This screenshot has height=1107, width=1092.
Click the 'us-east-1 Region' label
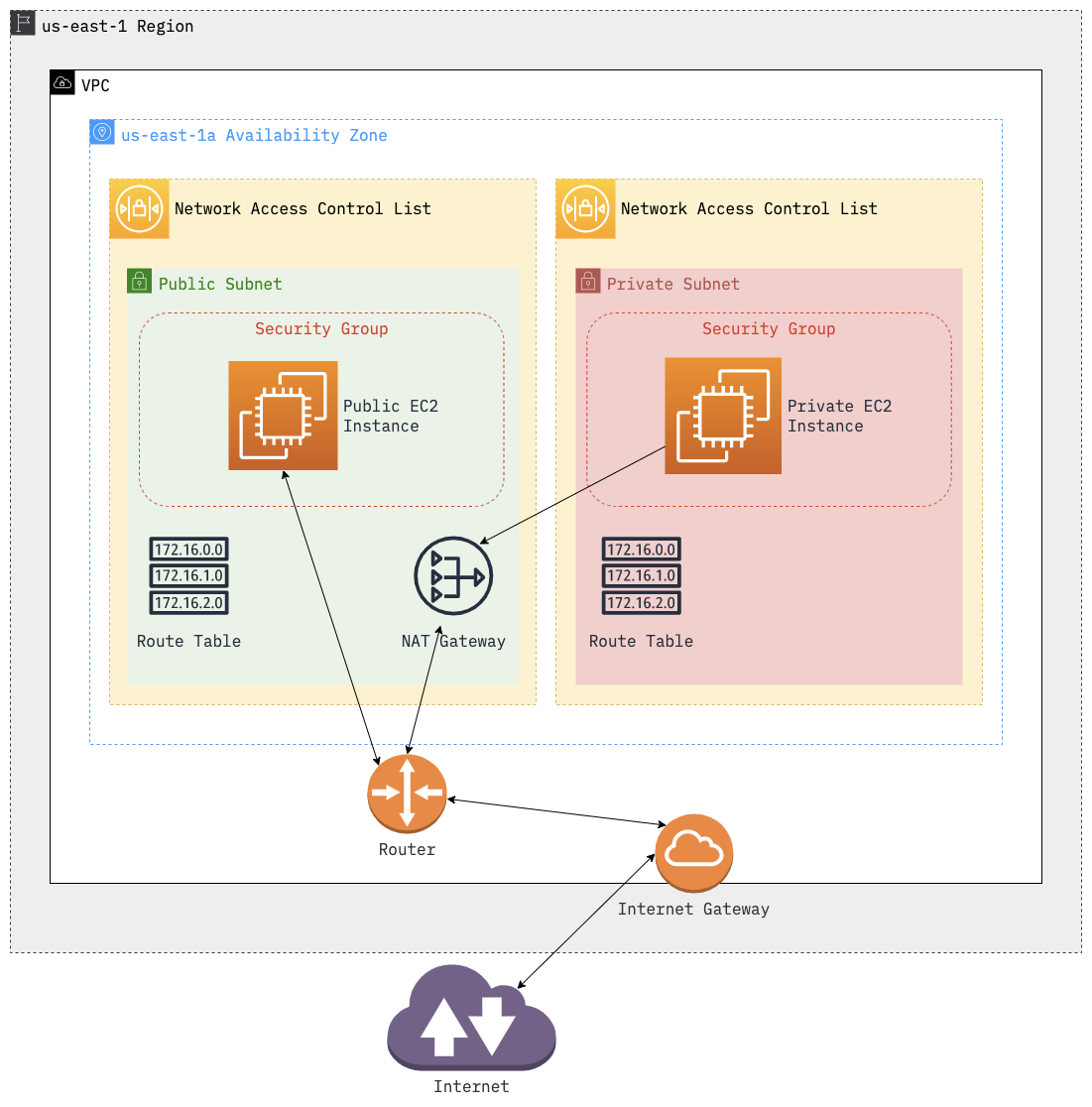[x=117, y=26]
